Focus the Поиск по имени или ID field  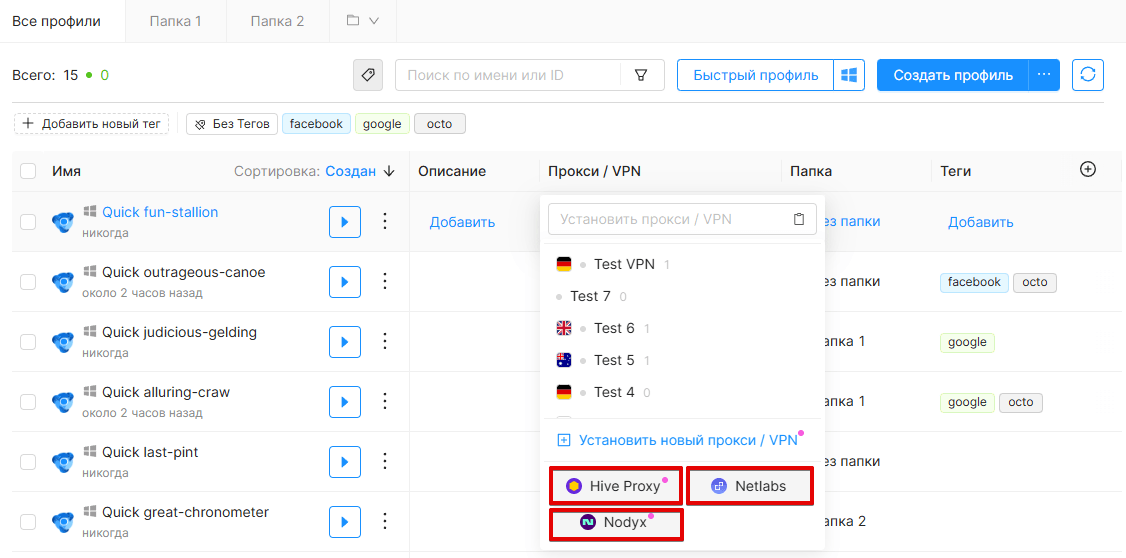[x=508, y=75]
